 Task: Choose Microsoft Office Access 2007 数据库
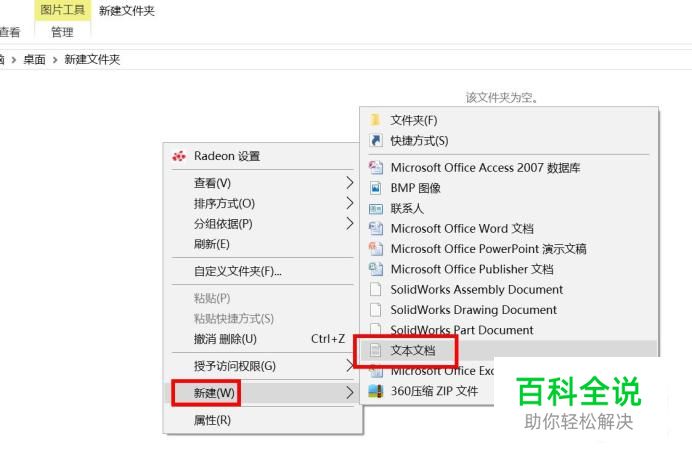tap(509, 168)
